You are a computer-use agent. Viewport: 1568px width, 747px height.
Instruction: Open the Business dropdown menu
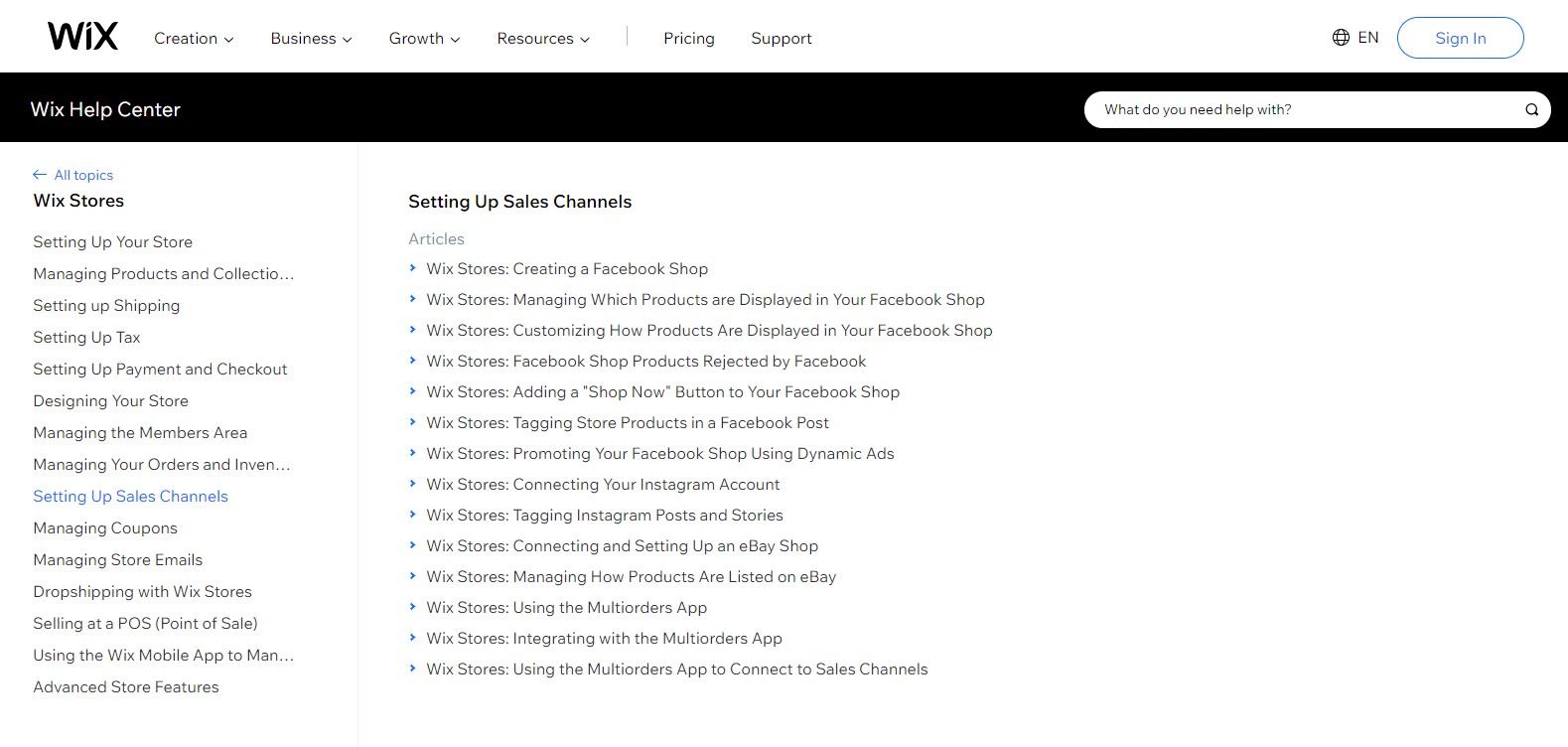pos(311,39)
